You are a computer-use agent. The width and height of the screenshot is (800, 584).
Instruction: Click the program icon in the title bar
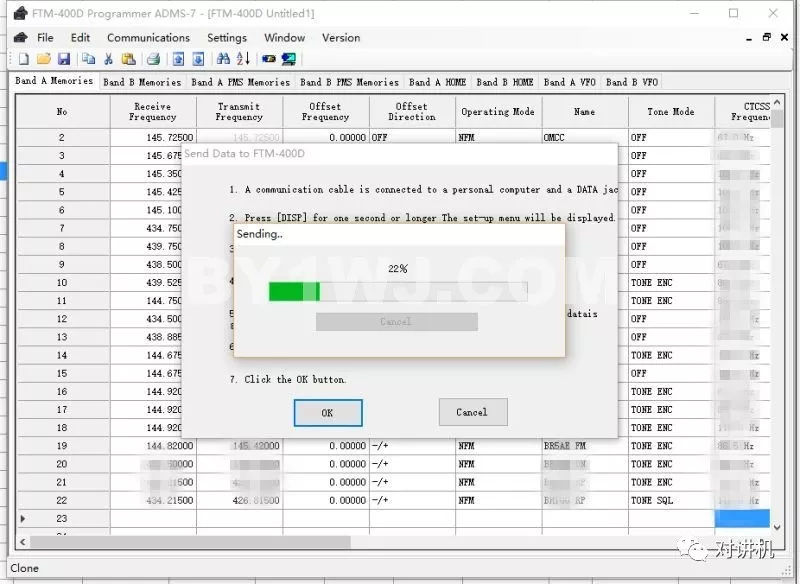[20, 13]
